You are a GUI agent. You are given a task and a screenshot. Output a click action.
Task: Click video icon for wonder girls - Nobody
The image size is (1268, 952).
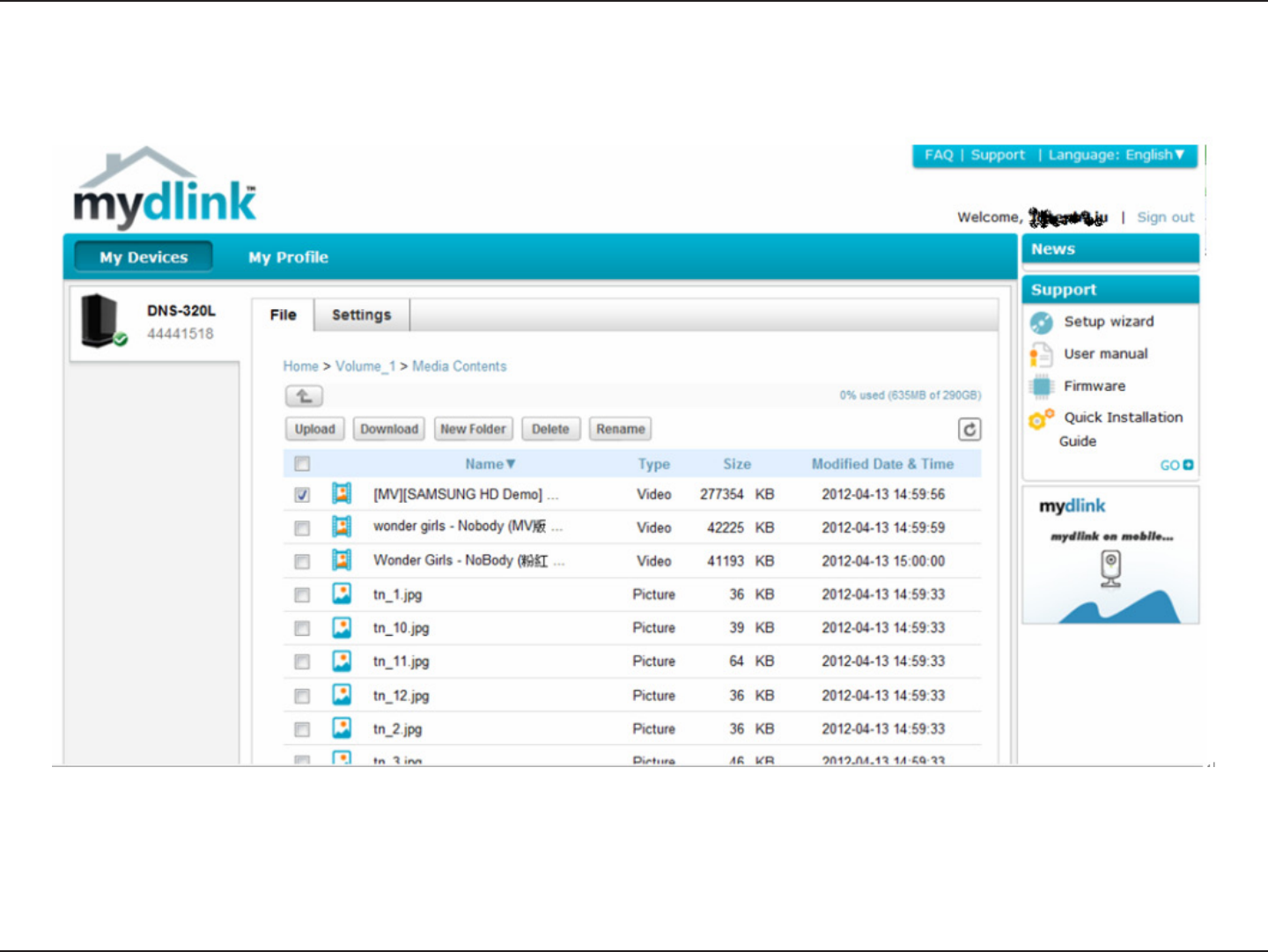[342, 527]
